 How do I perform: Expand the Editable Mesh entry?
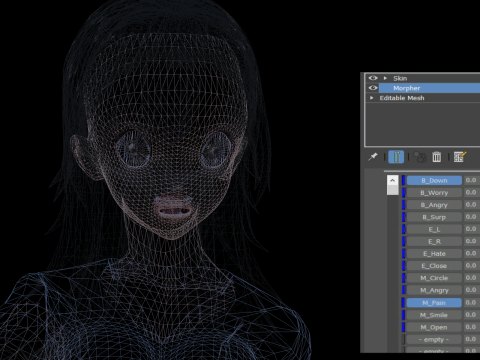point(371,98)
